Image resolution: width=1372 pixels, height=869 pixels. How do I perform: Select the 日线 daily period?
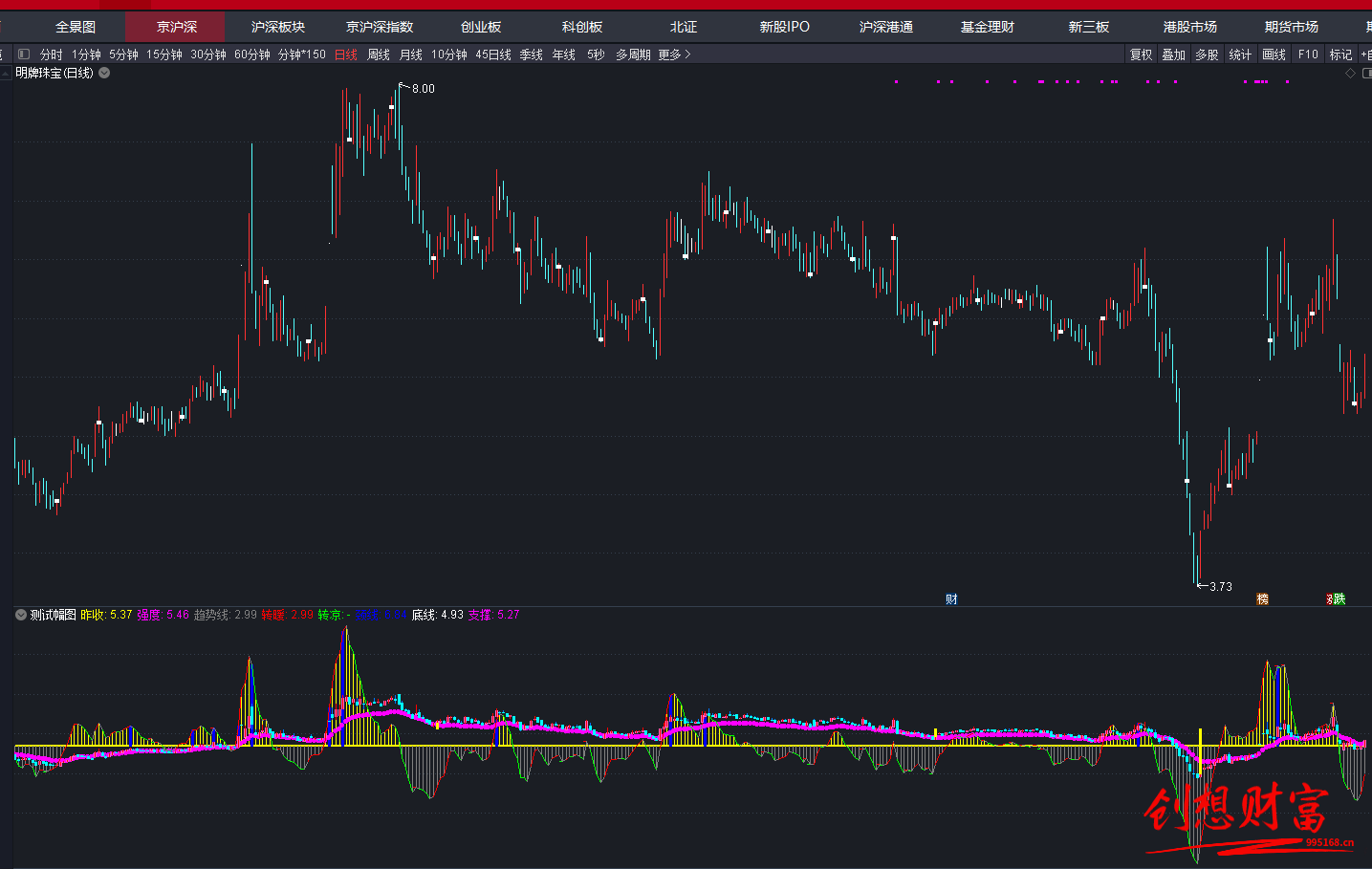[346, 54]
